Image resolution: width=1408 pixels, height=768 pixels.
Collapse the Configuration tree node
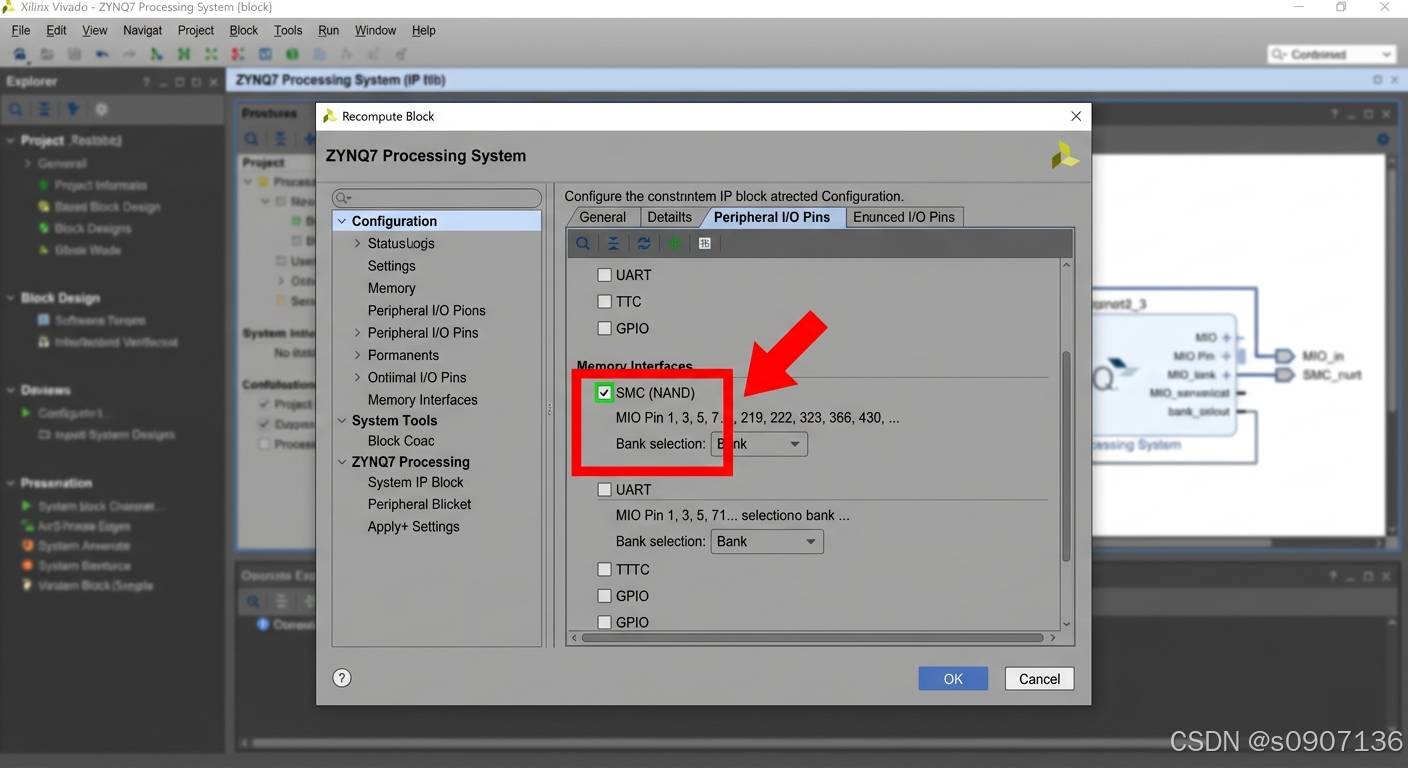pos(342,221)
